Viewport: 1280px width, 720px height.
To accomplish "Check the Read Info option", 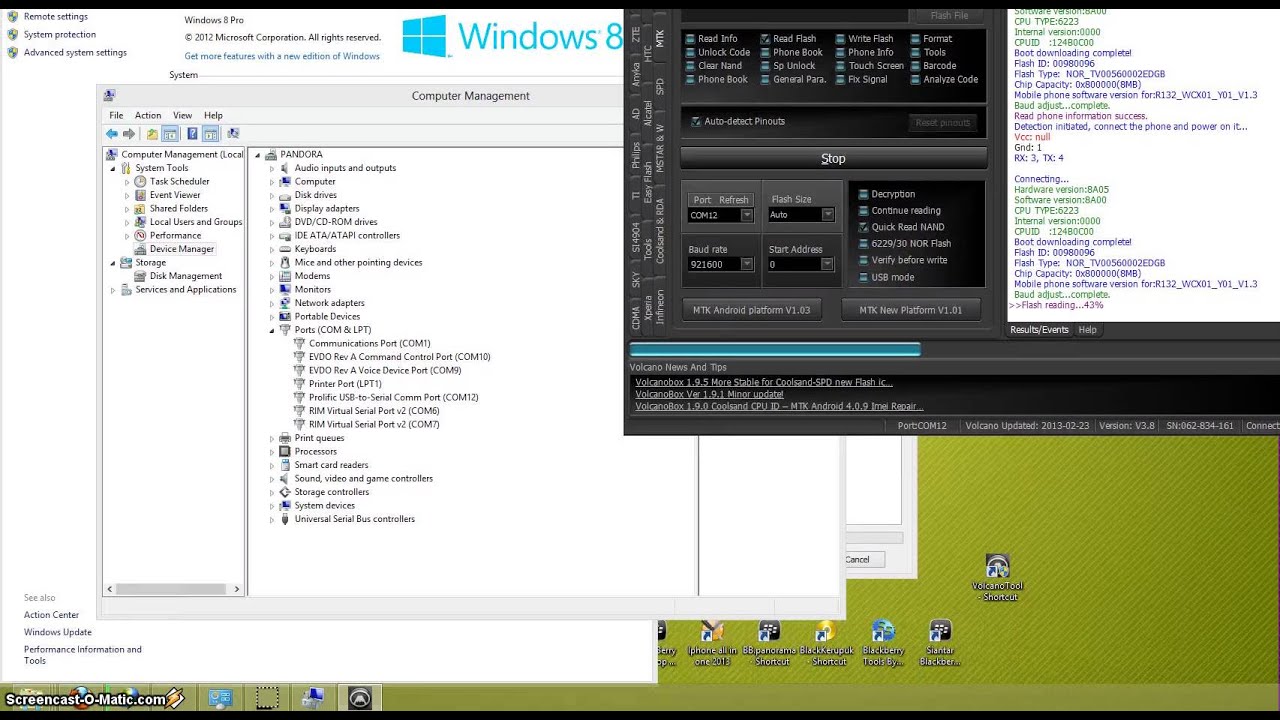I will (690, 39).
